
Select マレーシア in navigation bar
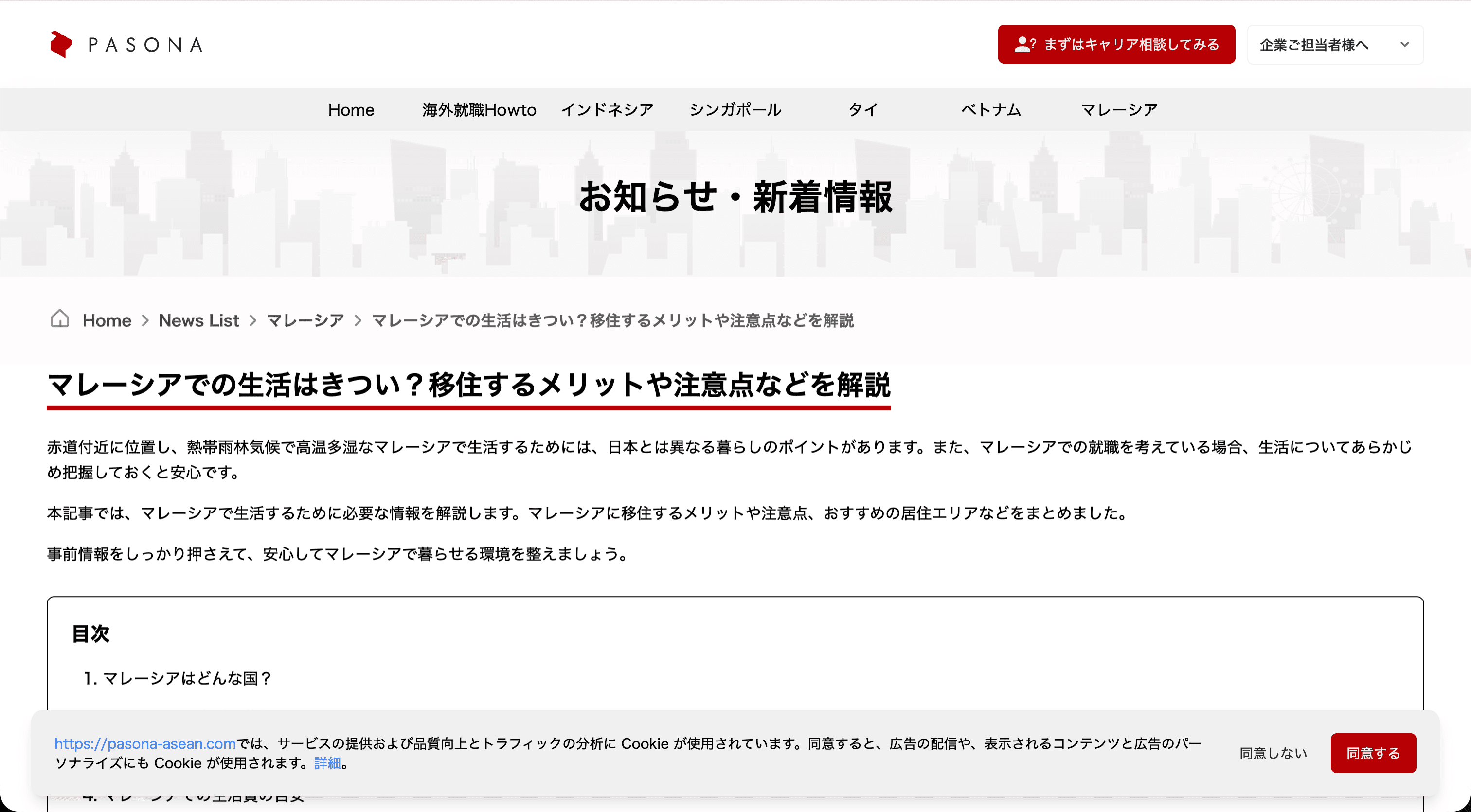[1119, 109]
